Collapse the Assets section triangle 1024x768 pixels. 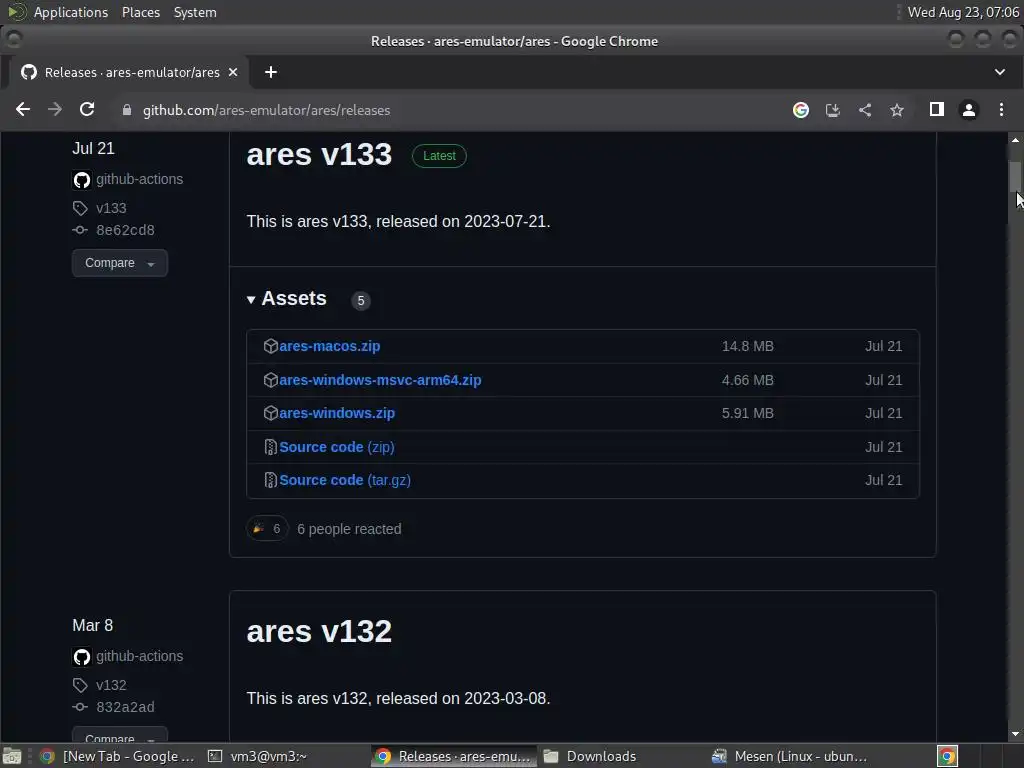pyautogui.click(x=251, y=300)
